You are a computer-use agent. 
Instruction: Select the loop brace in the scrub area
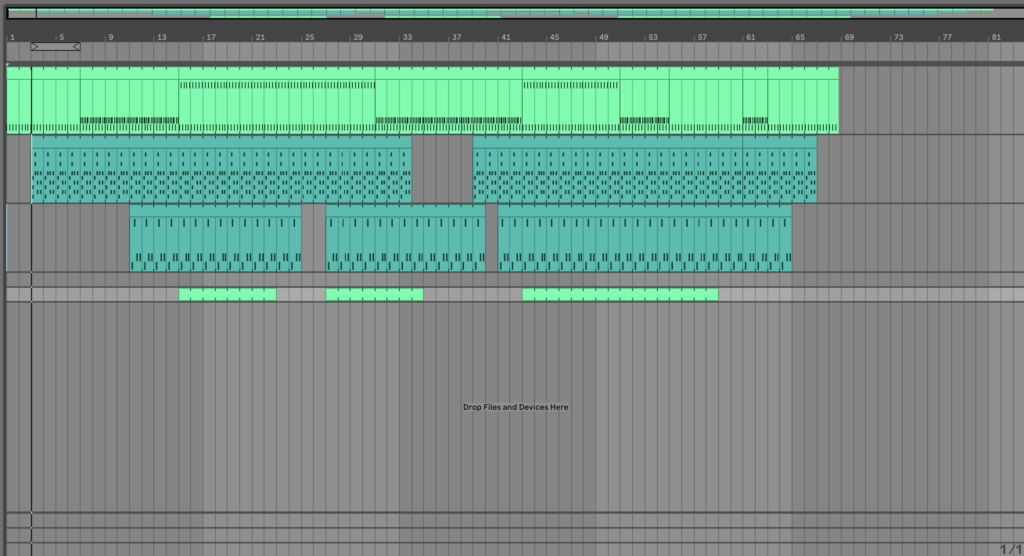pyautogui.click(x=56, y=46)
